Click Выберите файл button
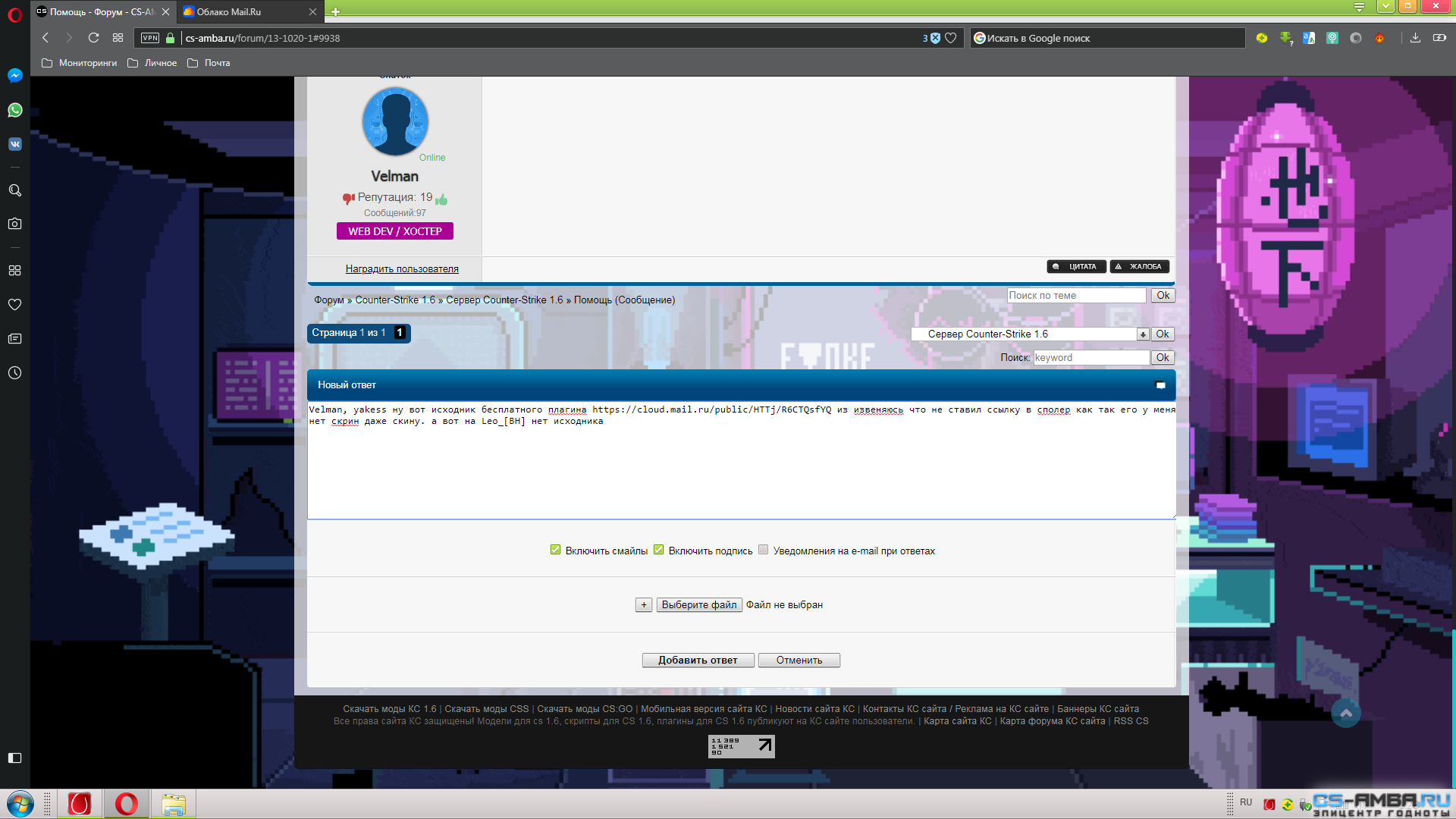This screenshot has width=1456, height=819. (x=699, y=605)
